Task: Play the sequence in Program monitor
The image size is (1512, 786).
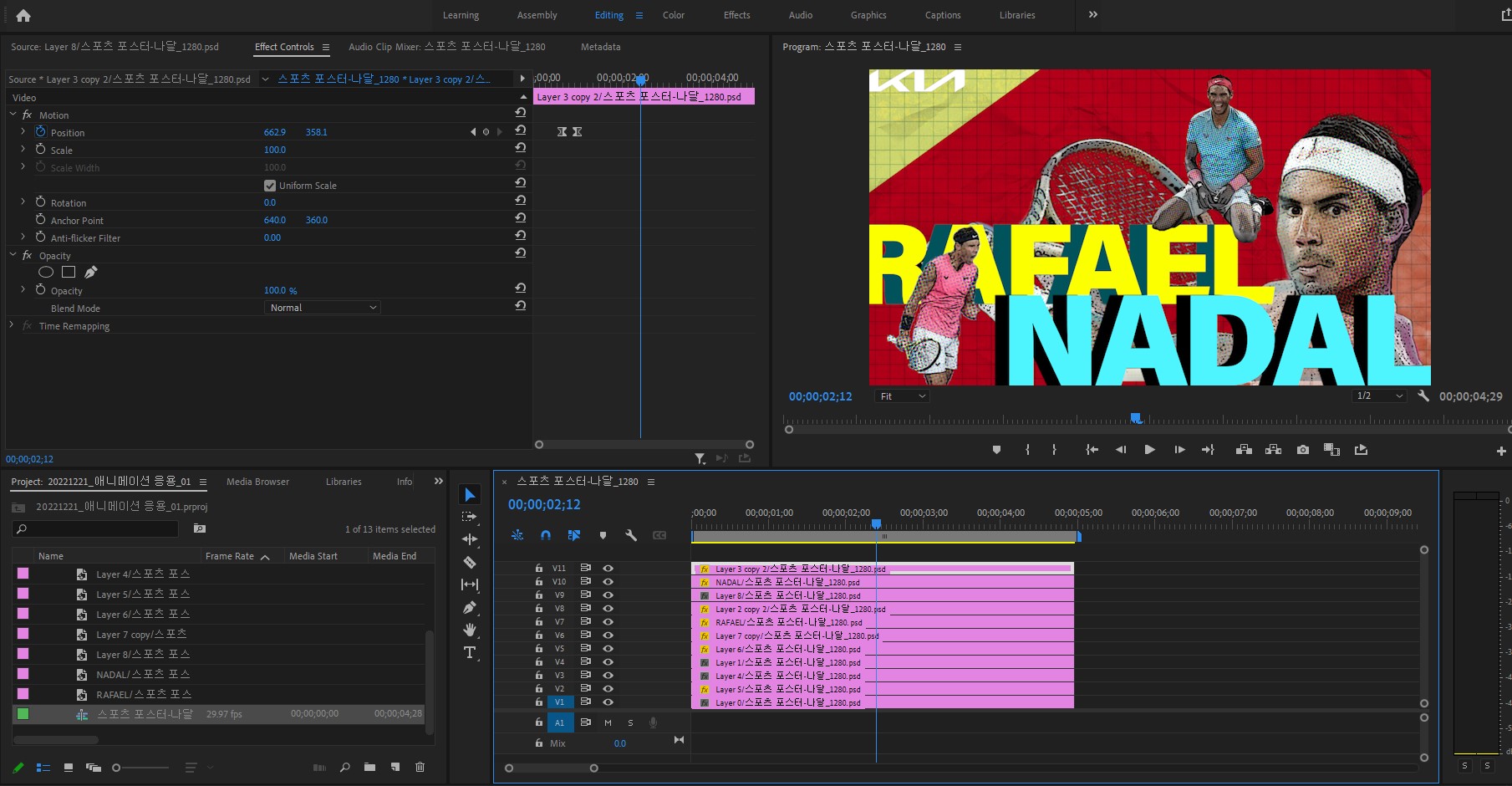Action: point(1150,450)
